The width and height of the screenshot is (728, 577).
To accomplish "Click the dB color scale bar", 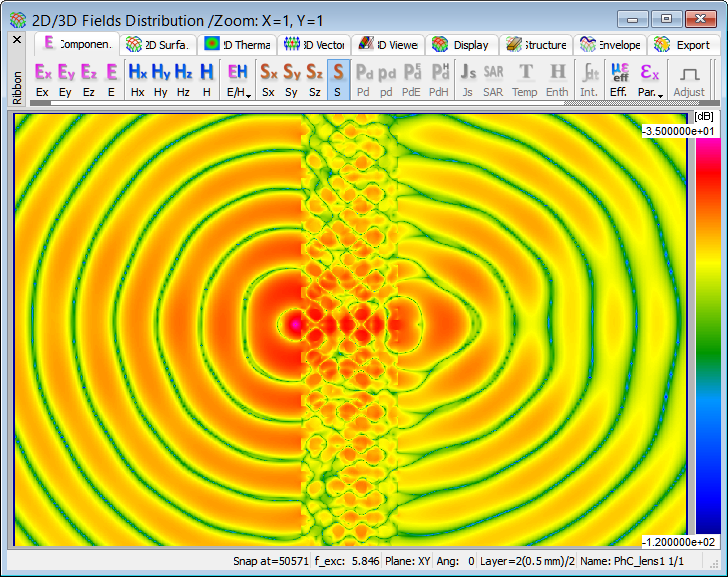I will pyautogui.click(x=706, y=336).
